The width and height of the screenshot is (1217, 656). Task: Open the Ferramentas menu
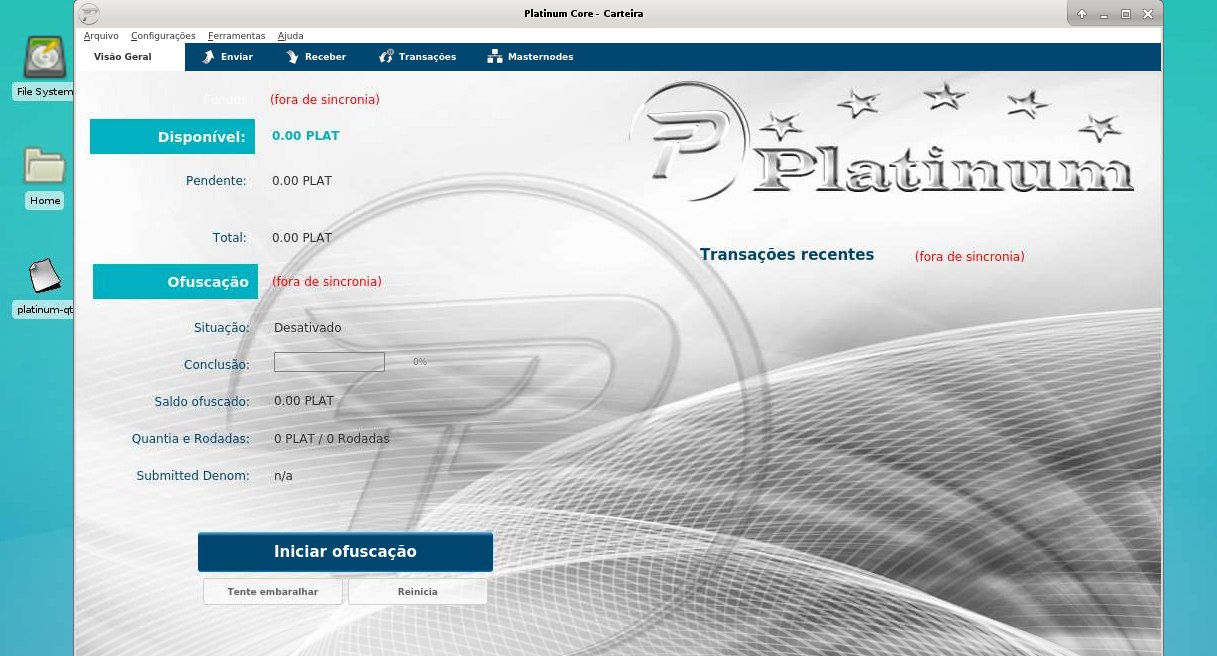pos(236,36)
